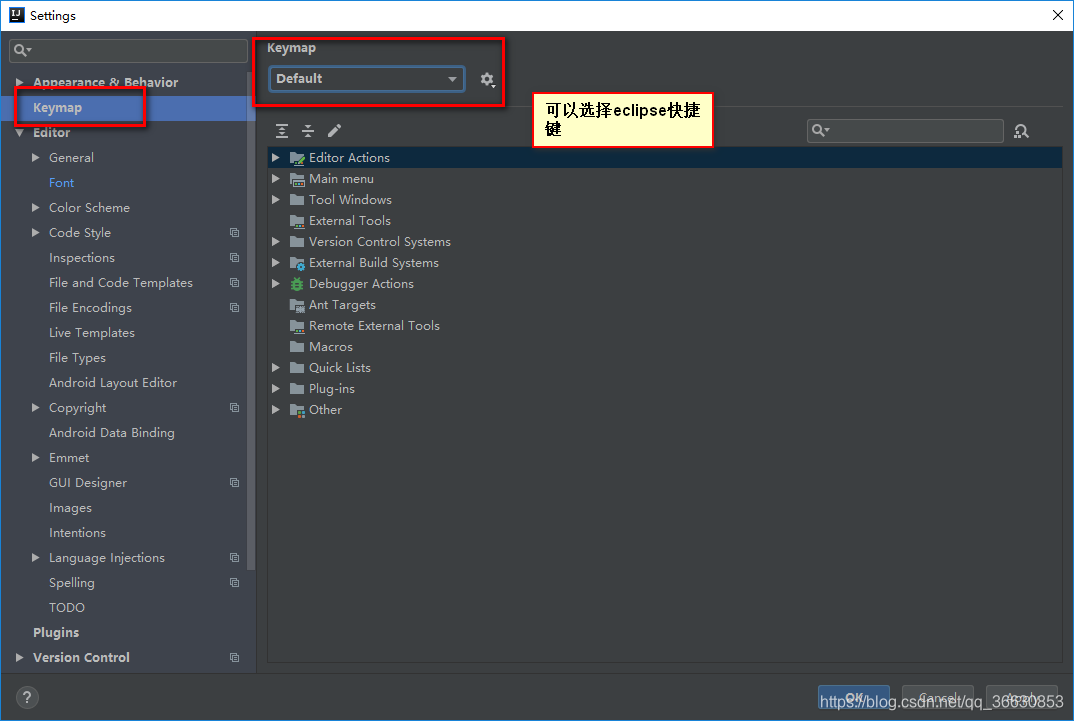Click the Apply button
The height and width of the screenshot is (721, 1074).
coord(1021,698)
